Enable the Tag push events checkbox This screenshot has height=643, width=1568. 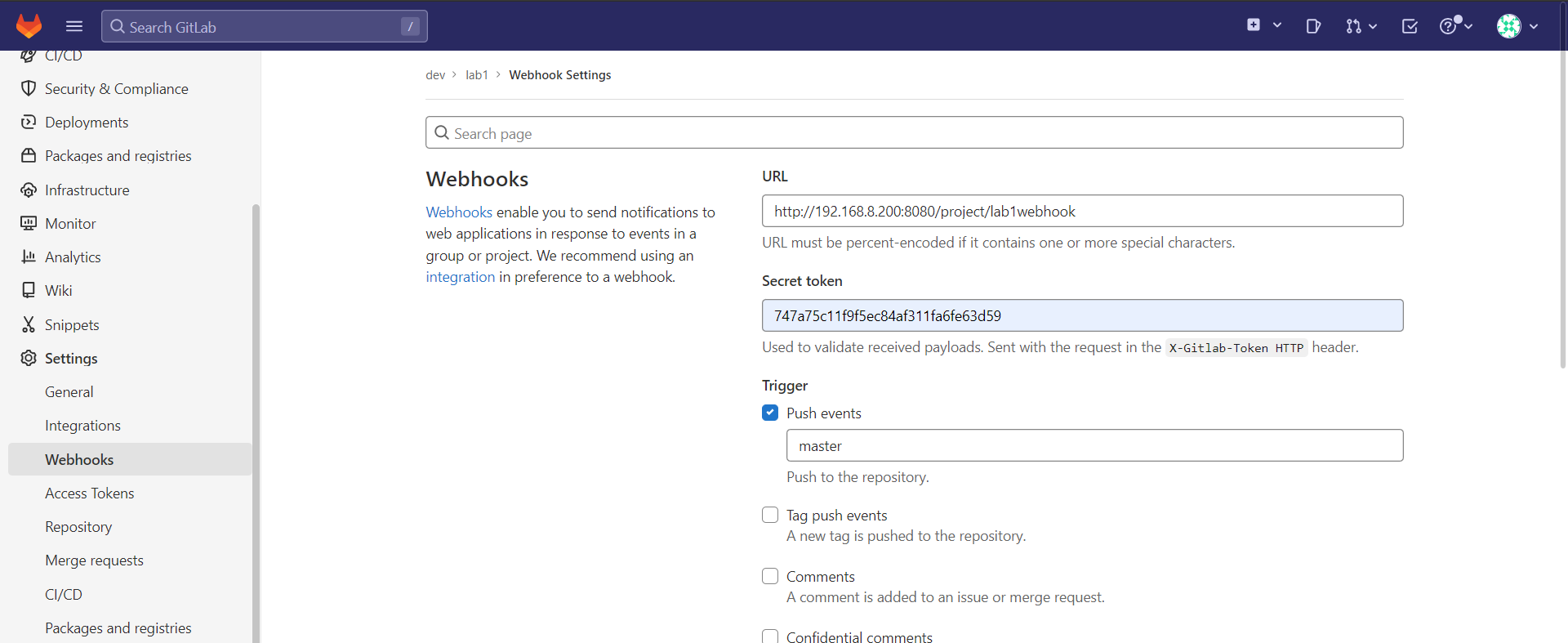[770, 515]
